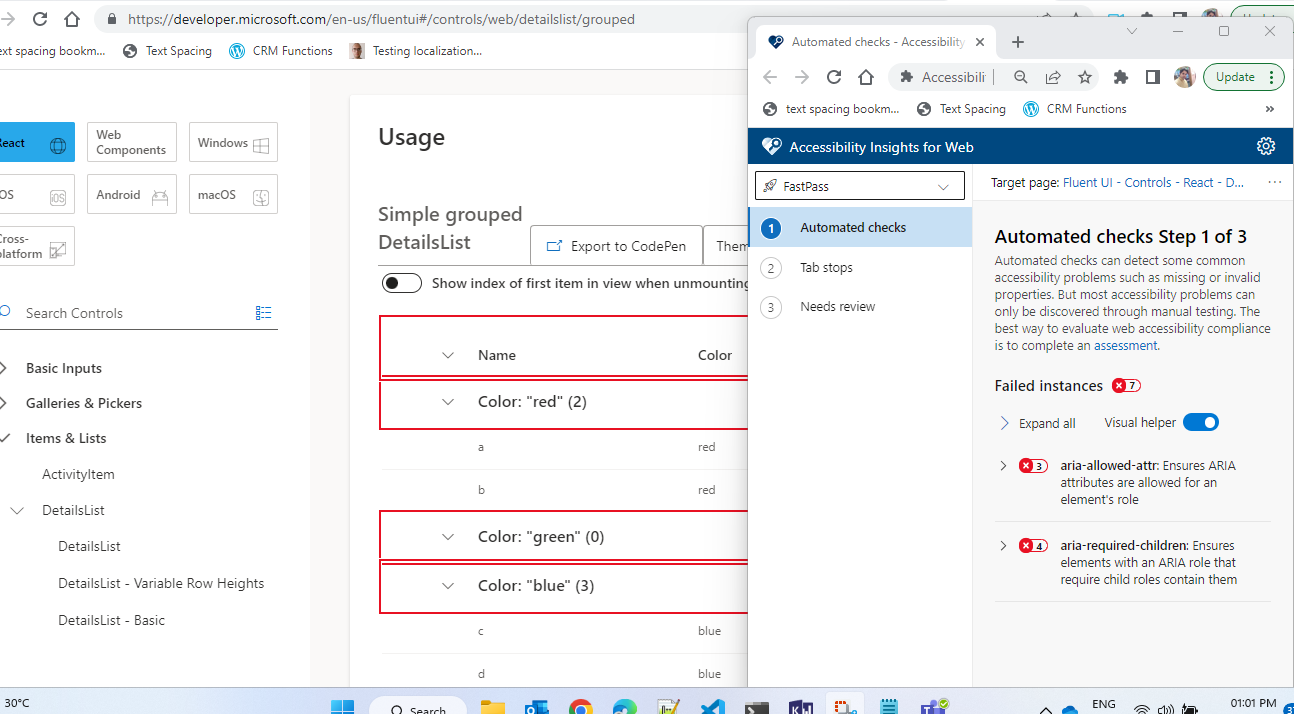This screenshot has height=714, width=1294.
Task: Collapse the Color: "red" (2) group
Action: point(448,402)
